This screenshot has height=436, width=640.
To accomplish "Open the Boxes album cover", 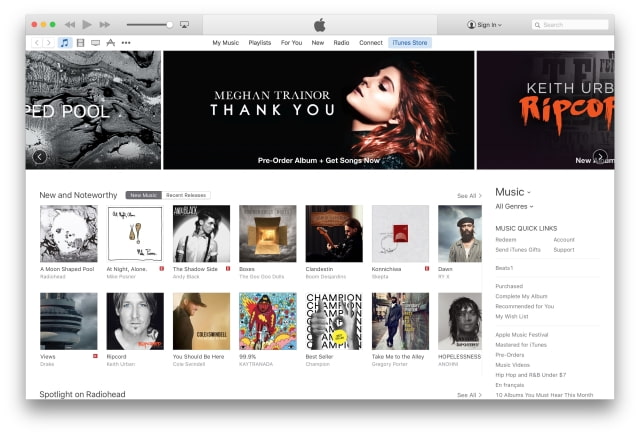I will click(268, 234).
